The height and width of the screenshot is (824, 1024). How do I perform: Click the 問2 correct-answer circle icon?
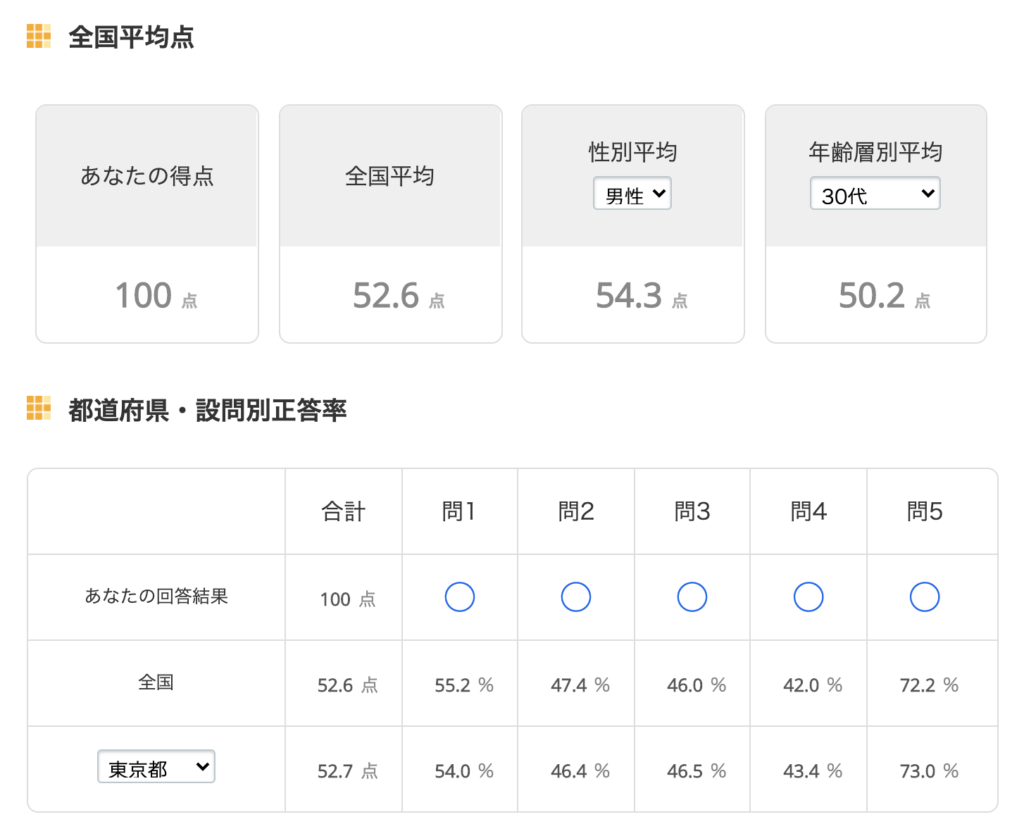pyautogui.click(x=576, y=598)
